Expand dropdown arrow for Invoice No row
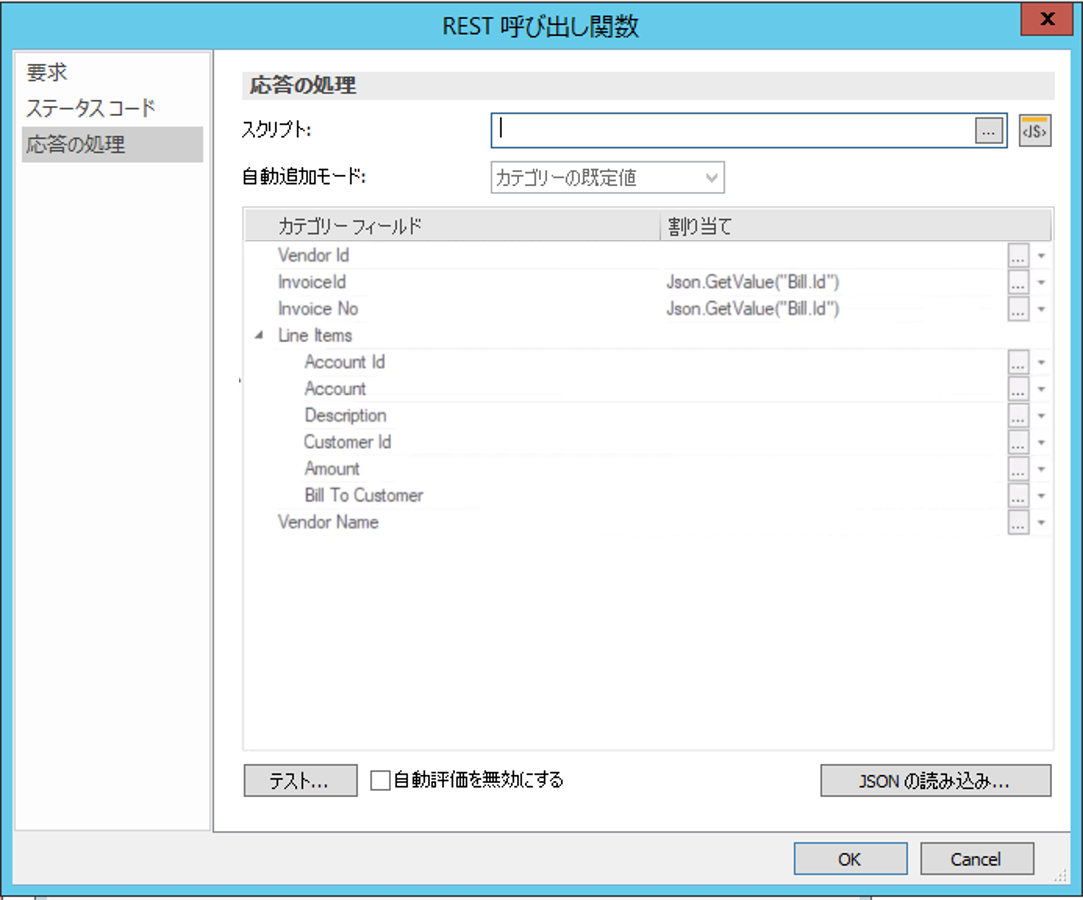 [1041, 309]
